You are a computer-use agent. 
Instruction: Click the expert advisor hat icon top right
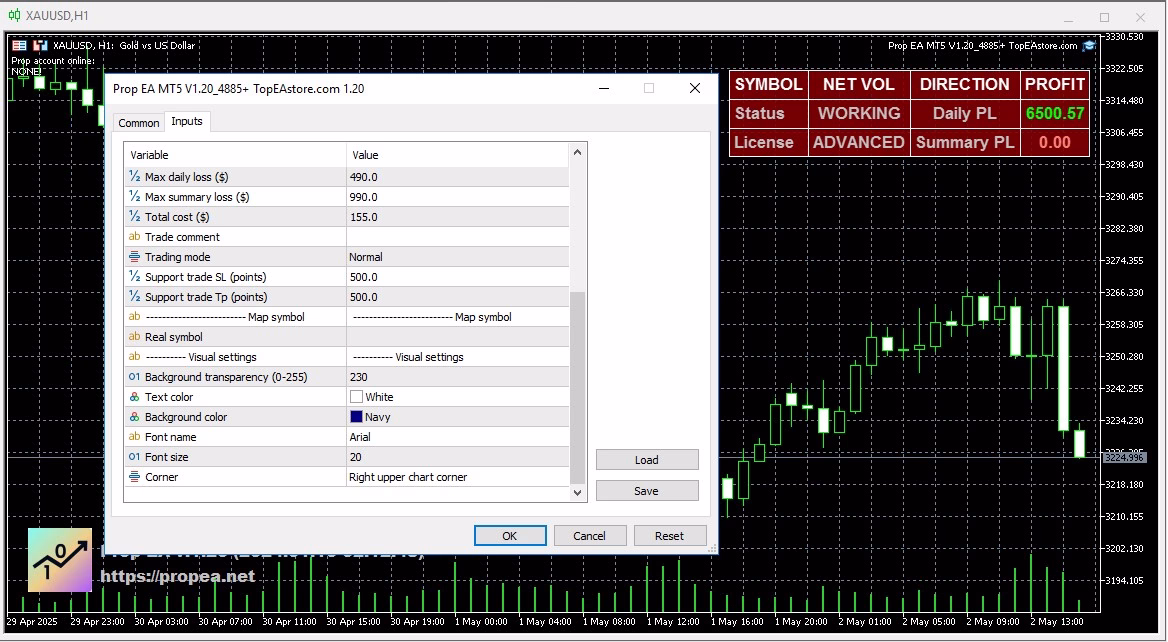click(1089, 45)
